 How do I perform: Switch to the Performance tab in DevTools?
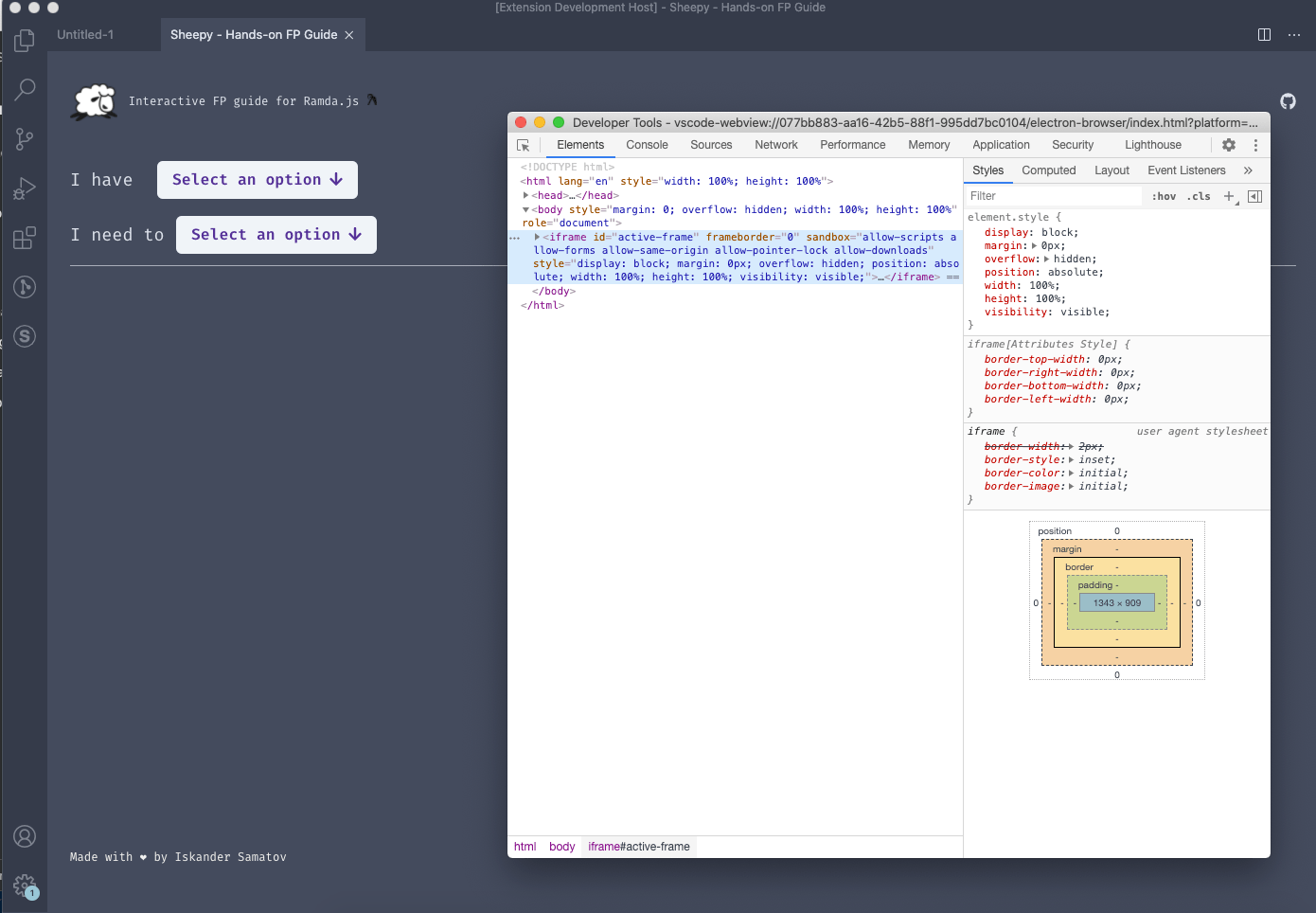click(x=853, y=145)
